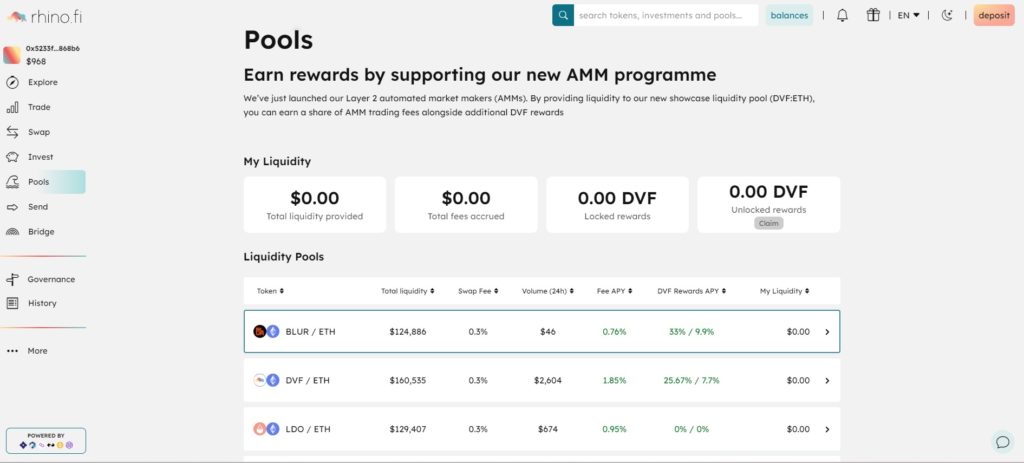Sort by Fee APY column

pyautogui.click(x=614, y=291)
